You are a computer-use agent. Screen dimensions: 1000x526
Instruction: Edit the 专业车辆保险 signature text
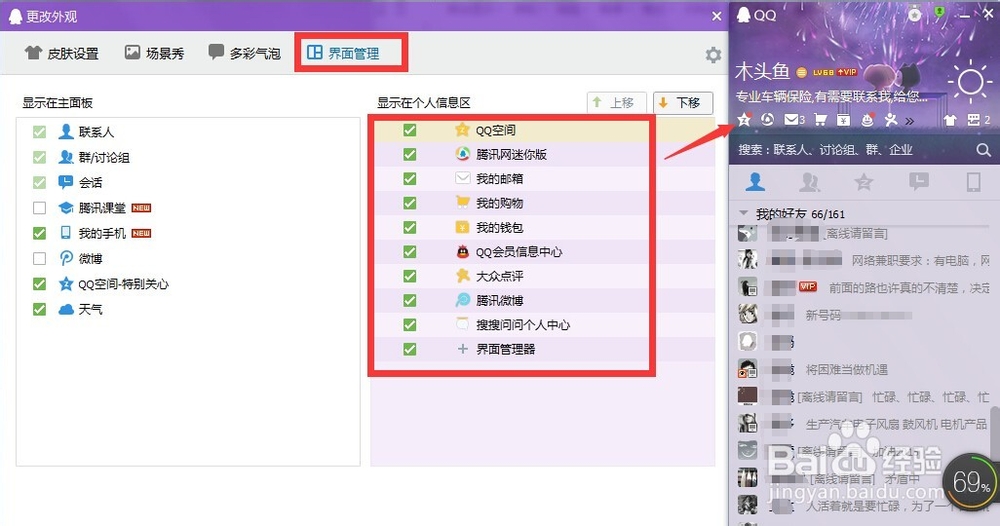832,96
